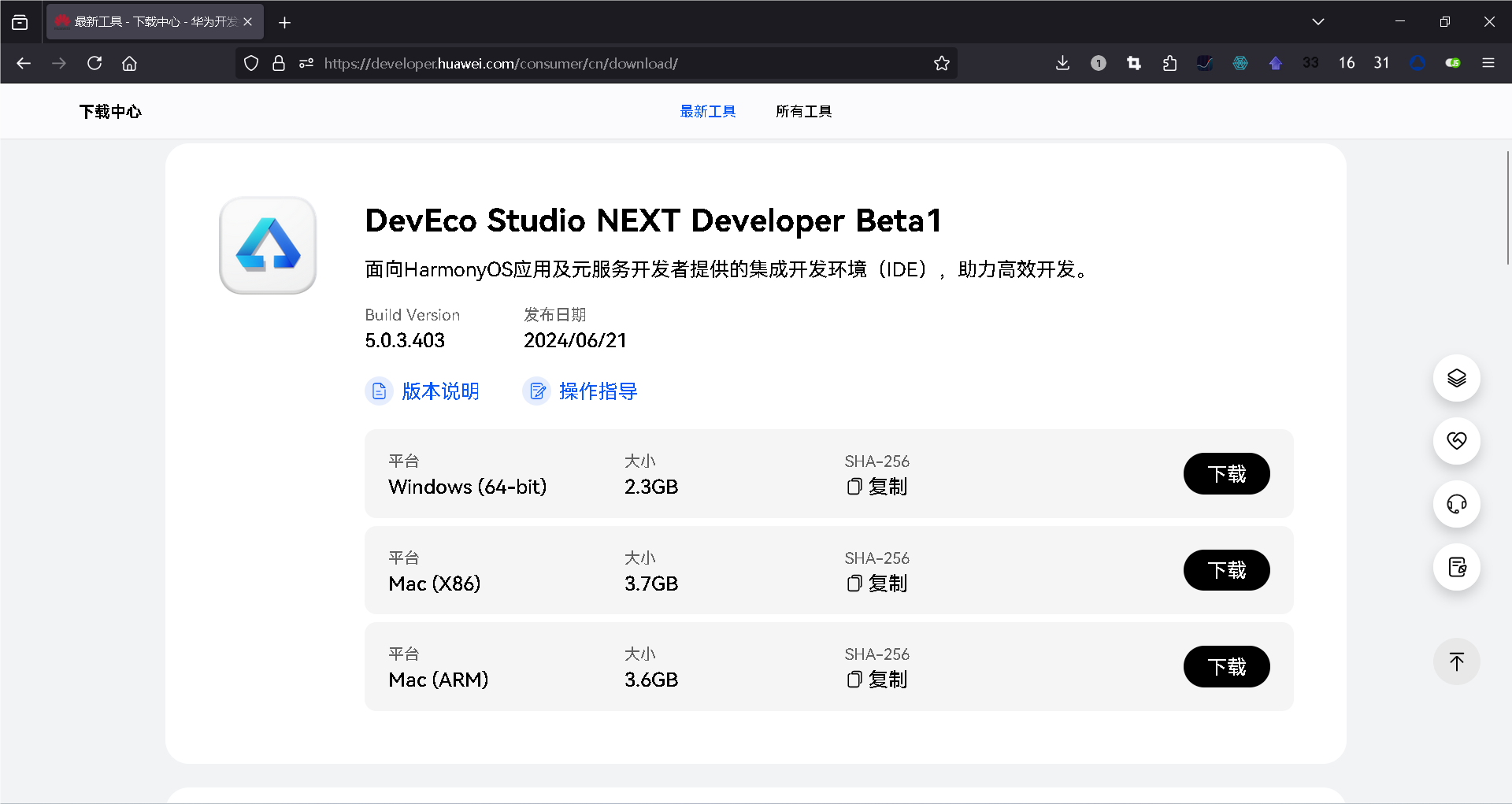Click the layered stack floating sidebar icon
This screenshot has width=1512, height=804.
[x=1456, y=378]
